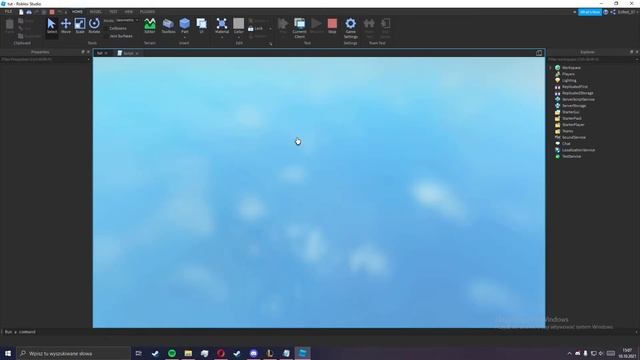Open Opera browser from the taskbar

pyautogui.click(x=221, y=353)
